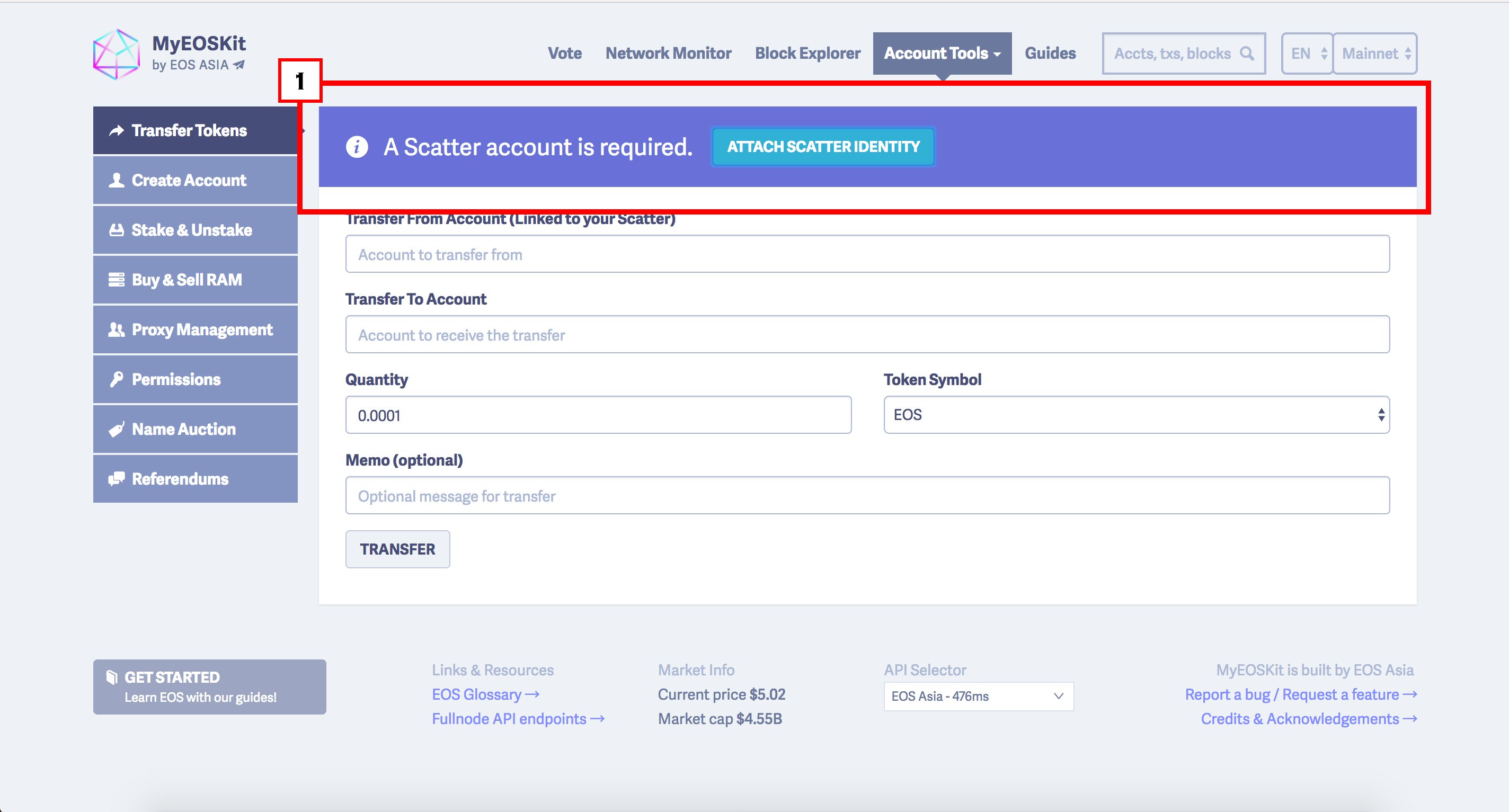The image size is (1509, 812).
Task: Click the Stake & Unstake tray icon
Action: click(x=117, y=229)
